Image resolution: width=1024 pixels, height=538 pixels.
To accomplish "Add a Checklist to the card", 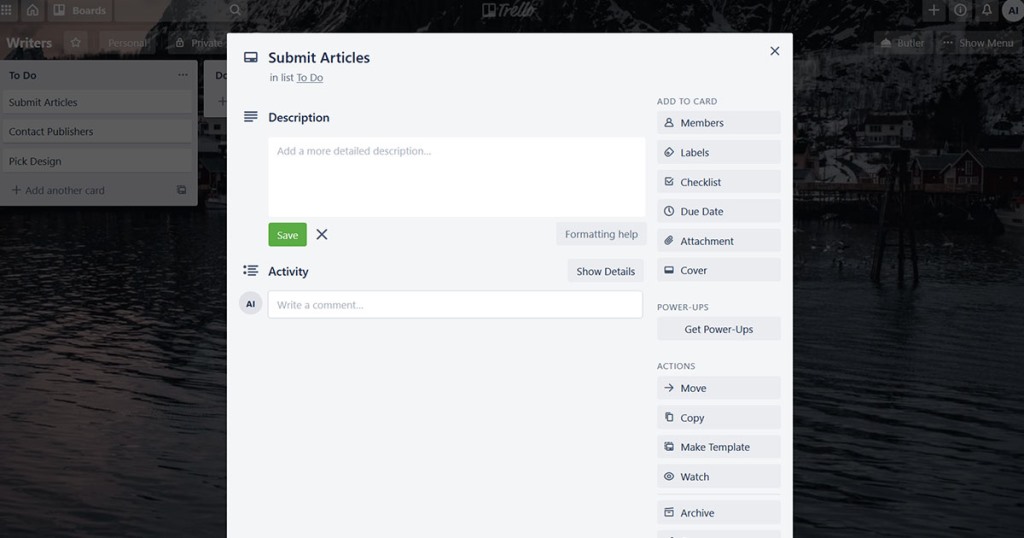I will click(x=718, y=182).
